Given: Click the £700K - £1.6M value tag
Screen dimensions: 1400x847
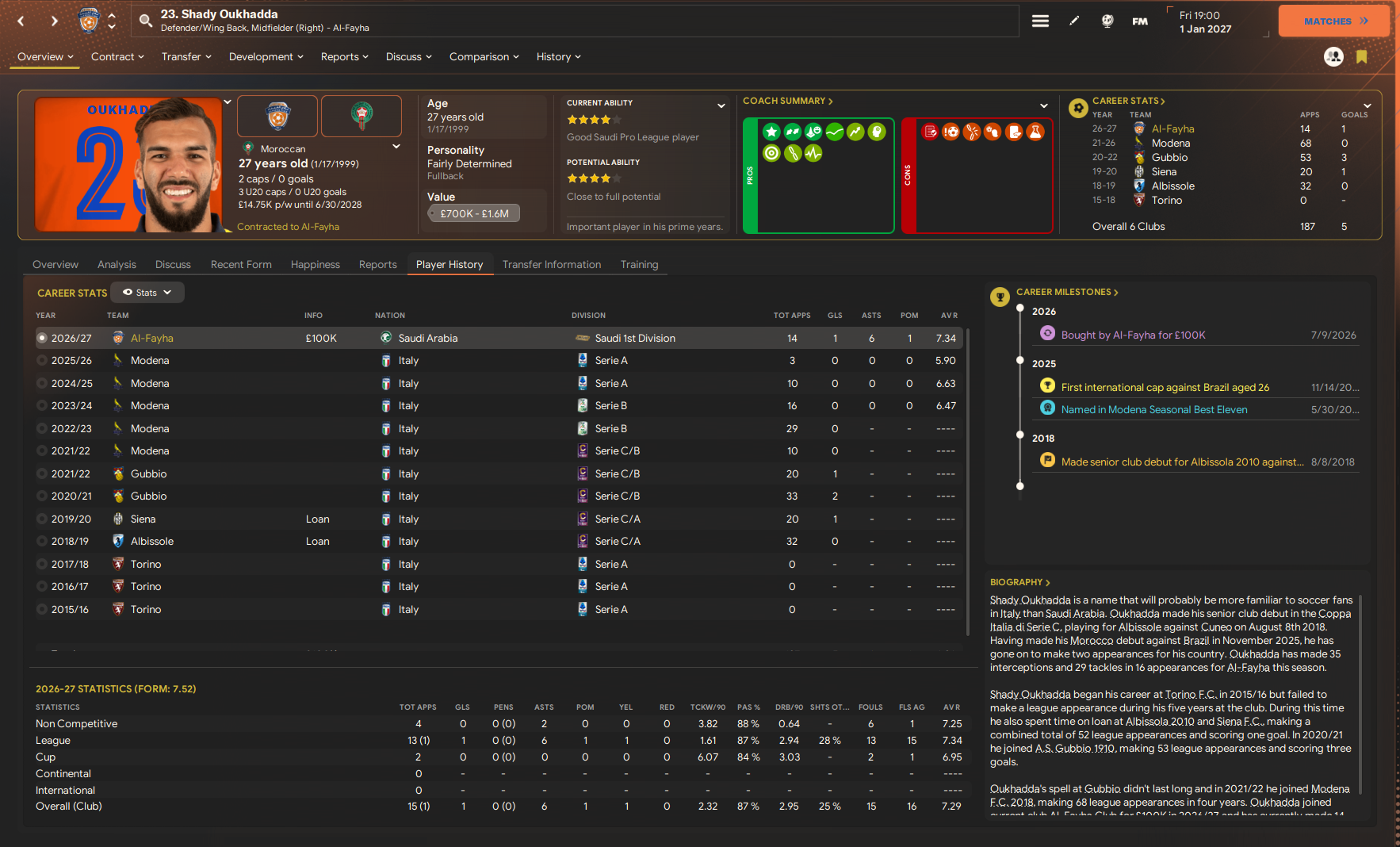Looking at the screenshot, I should click(x=474, y=213).
